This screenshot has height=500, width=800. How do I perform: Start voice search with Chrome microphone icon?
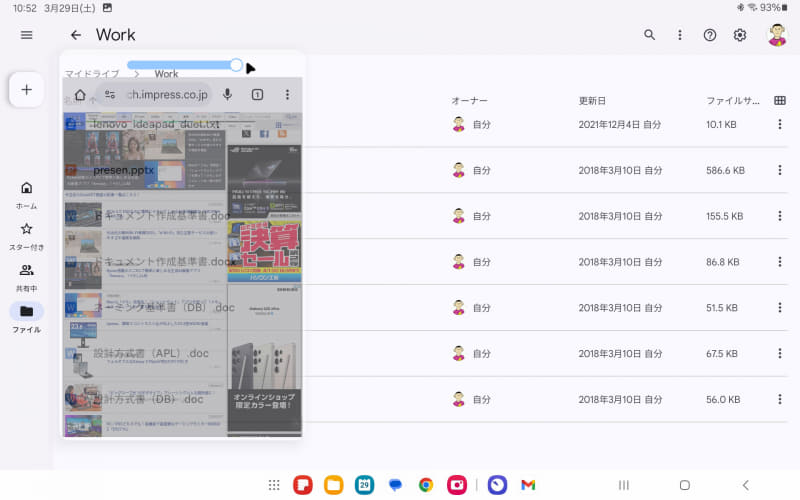(228, 95)
